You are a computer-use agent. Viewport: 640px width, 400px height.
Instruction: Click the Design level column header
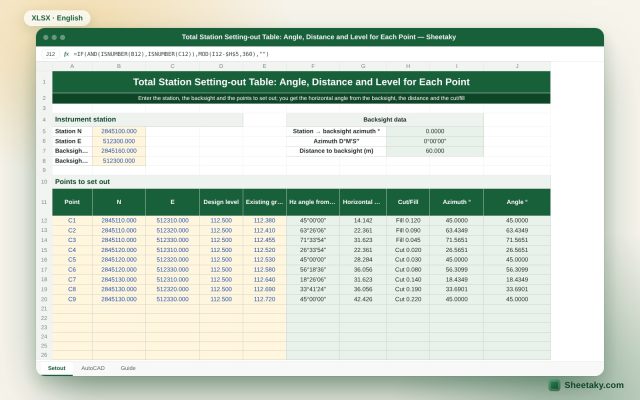click(x=221, y=202)
